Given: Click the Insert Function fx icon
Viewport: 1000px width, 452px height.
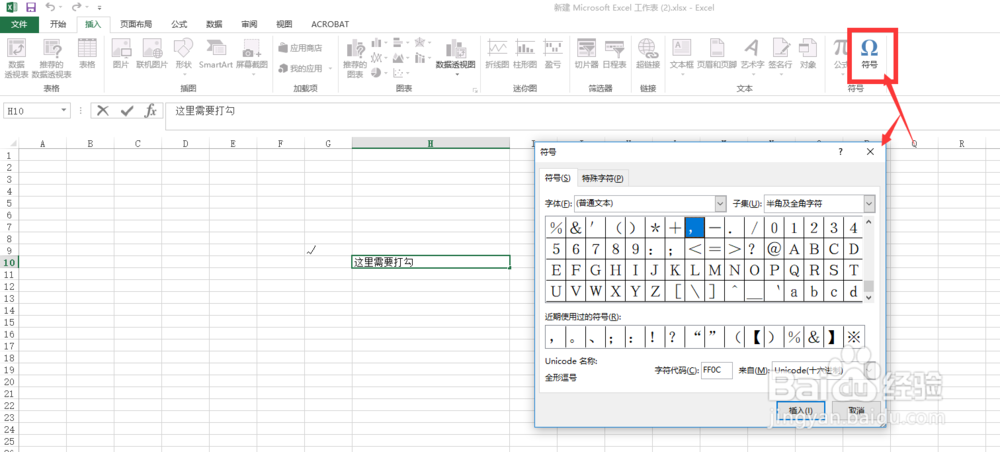Looking at the screenshot, I should tap(151, 111).
